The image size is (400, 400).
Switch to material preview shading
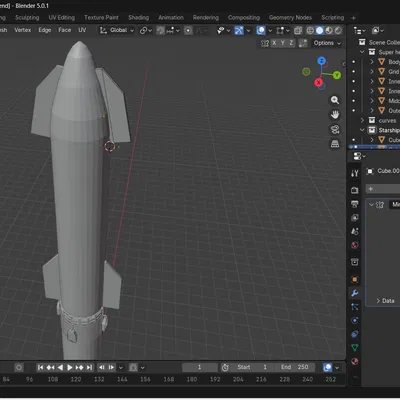click(x=329, y=31)
